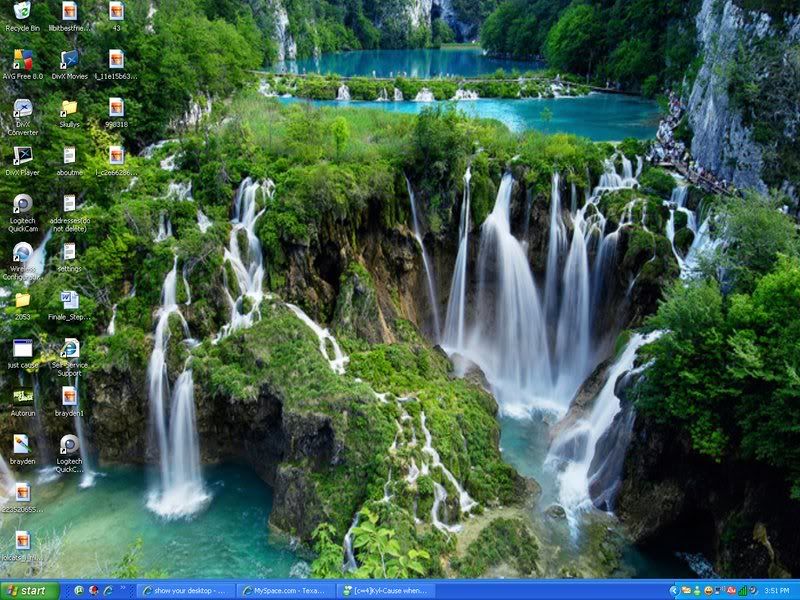This screenshot has height=600, width=800.
Task: Click the Autorun desktop icon
Action: coord(22,397)
